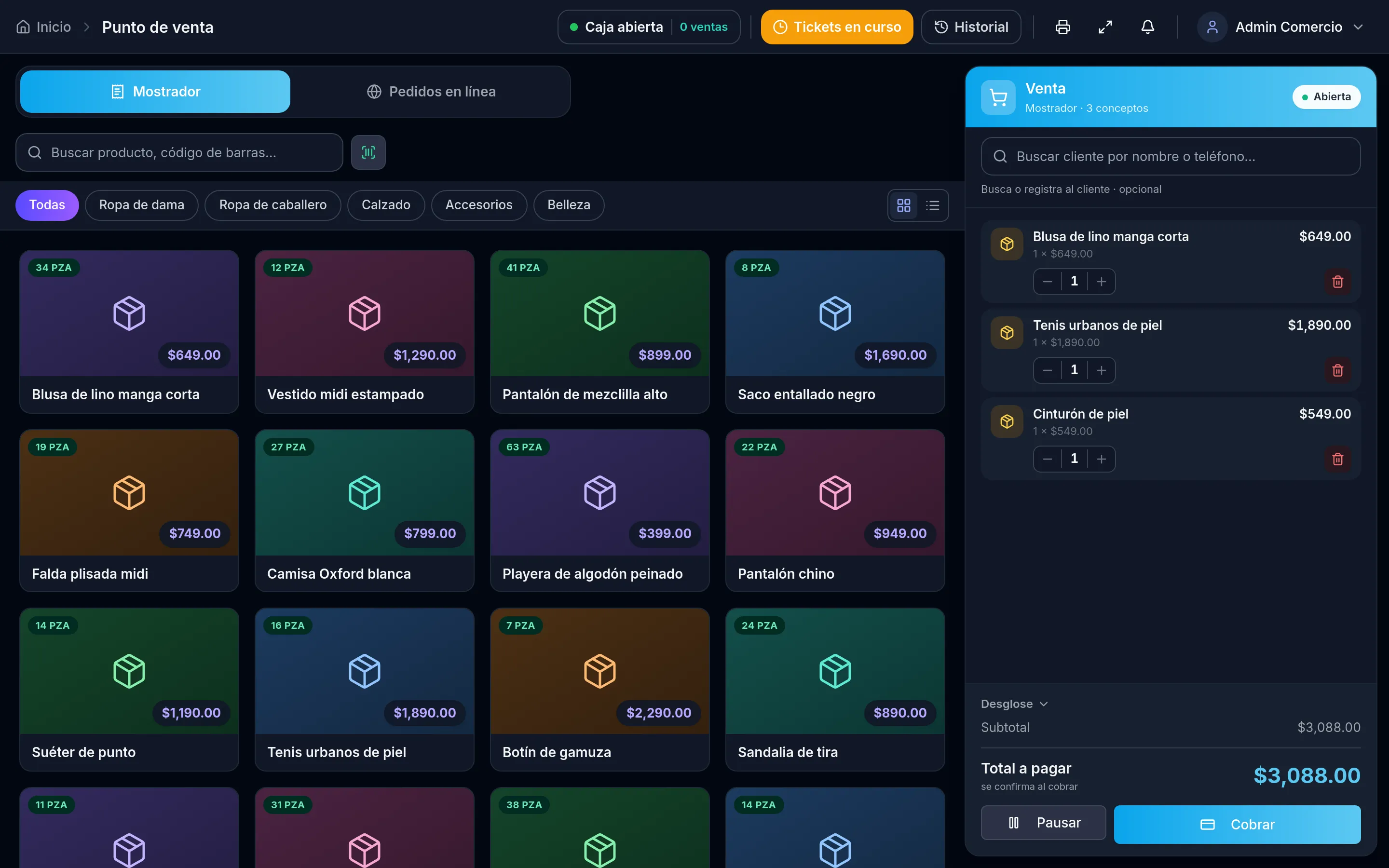The image size is (1389, 868).
Task: Reduce quantity of Tenis urbanos de piel
Action: coord(1048,370)
